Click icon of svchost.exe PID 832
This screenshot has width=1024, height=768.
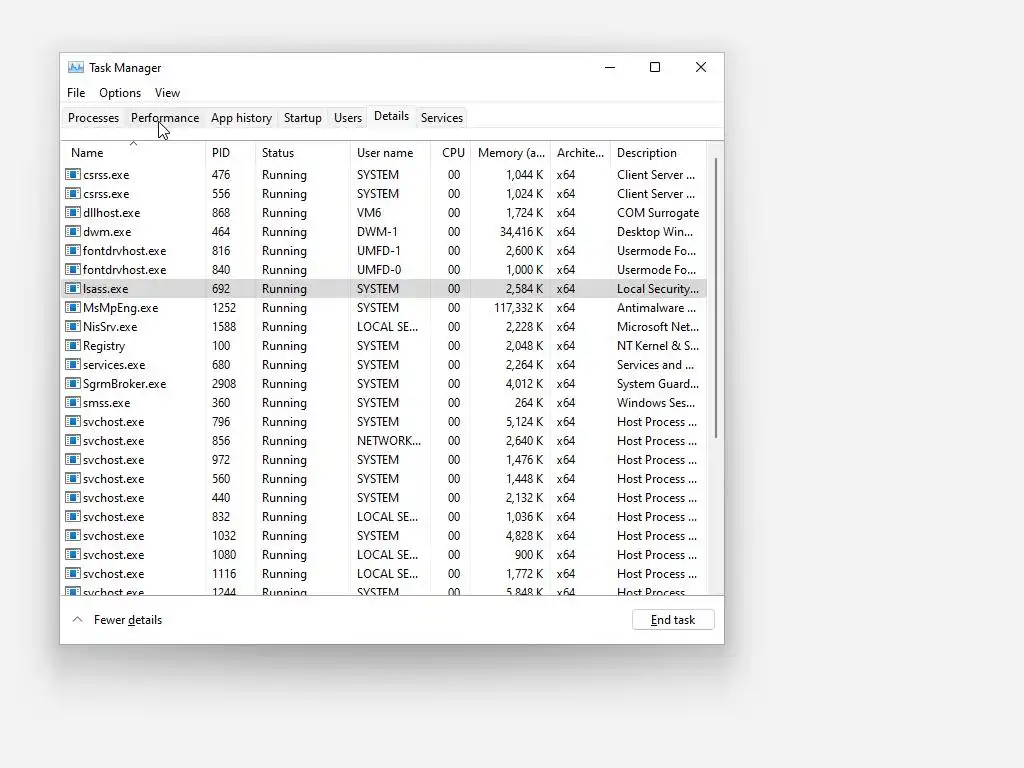click(72, 516)
